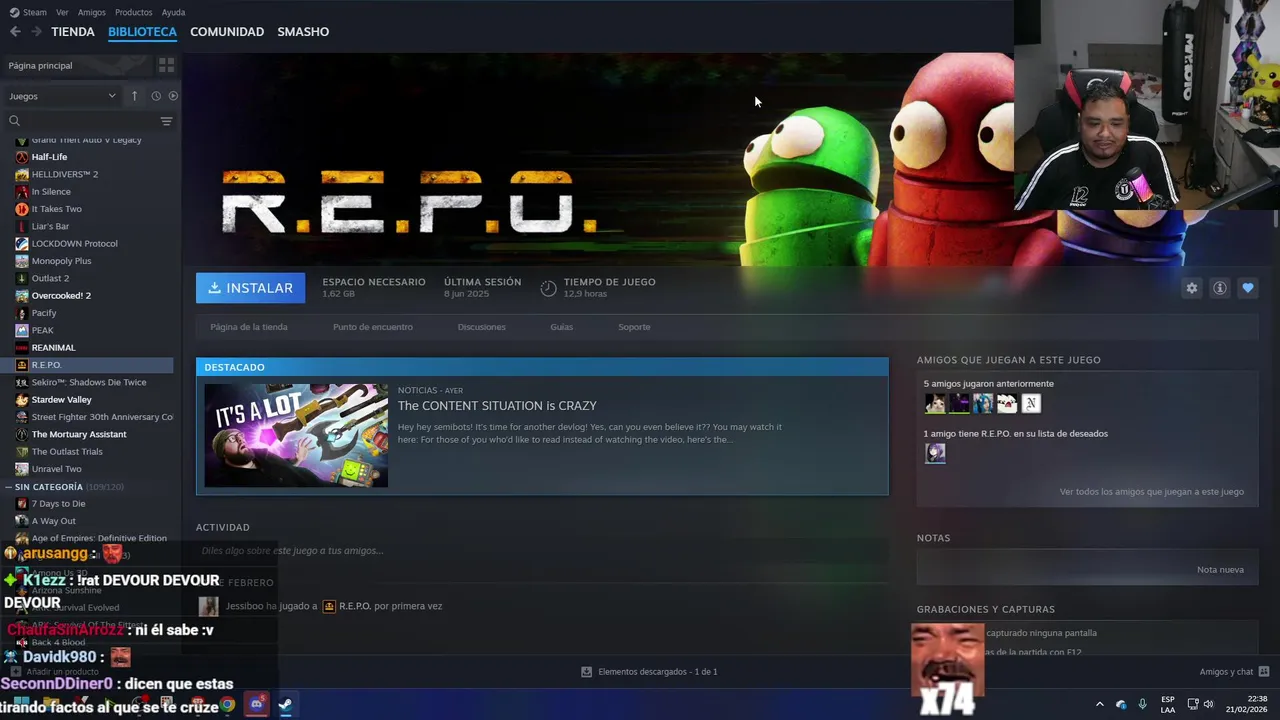
Task: Click the library search magnifier icon
Action: [14, 121]
